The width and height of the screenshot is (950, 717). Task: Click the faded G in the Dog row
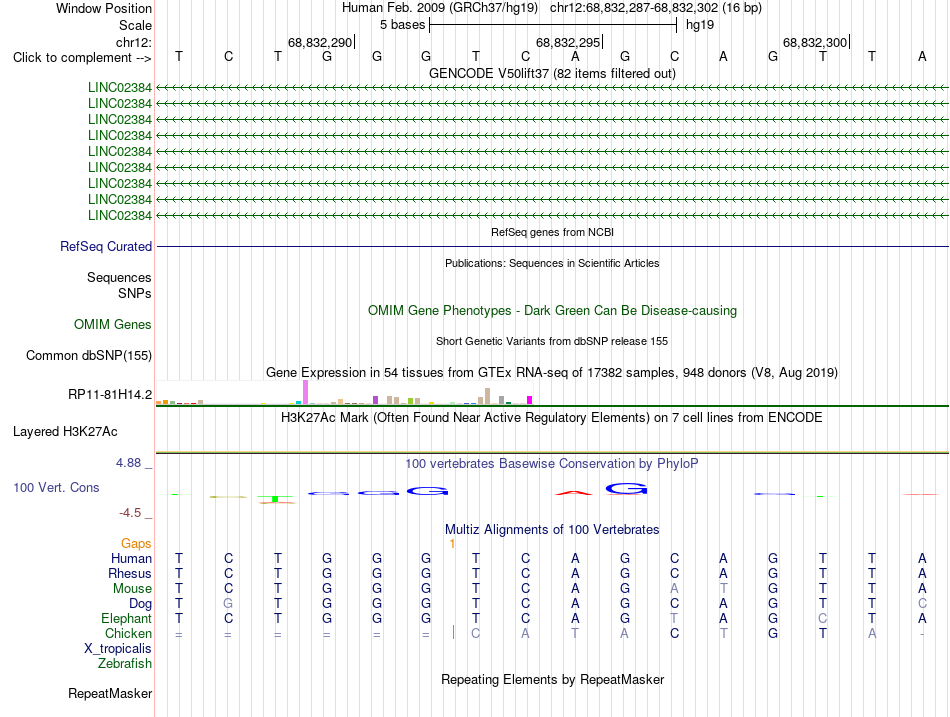coord(228,604)
